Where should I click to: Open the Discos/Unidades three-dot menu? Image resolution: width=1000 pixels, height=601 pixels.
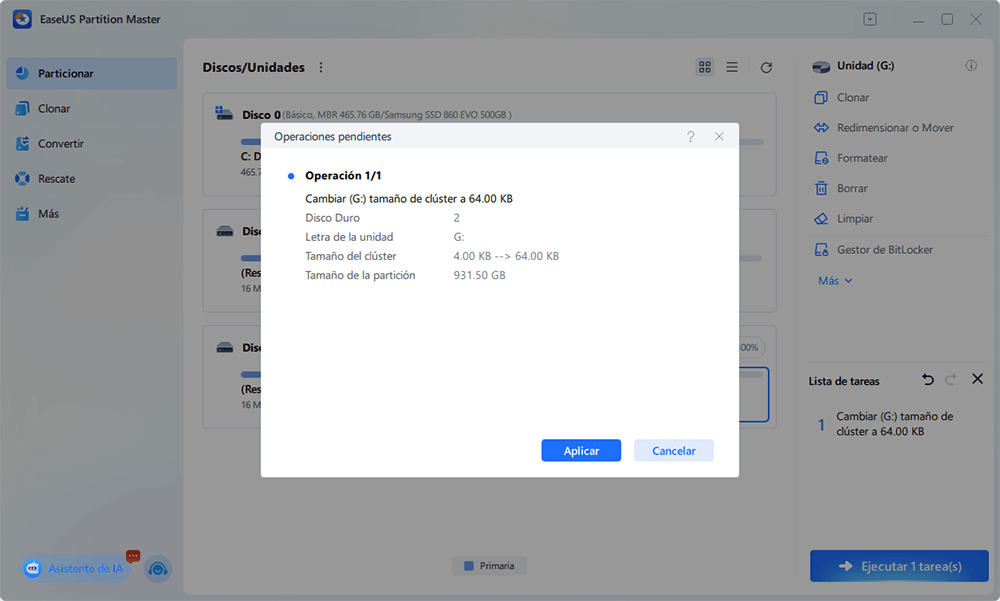(320, 67)
